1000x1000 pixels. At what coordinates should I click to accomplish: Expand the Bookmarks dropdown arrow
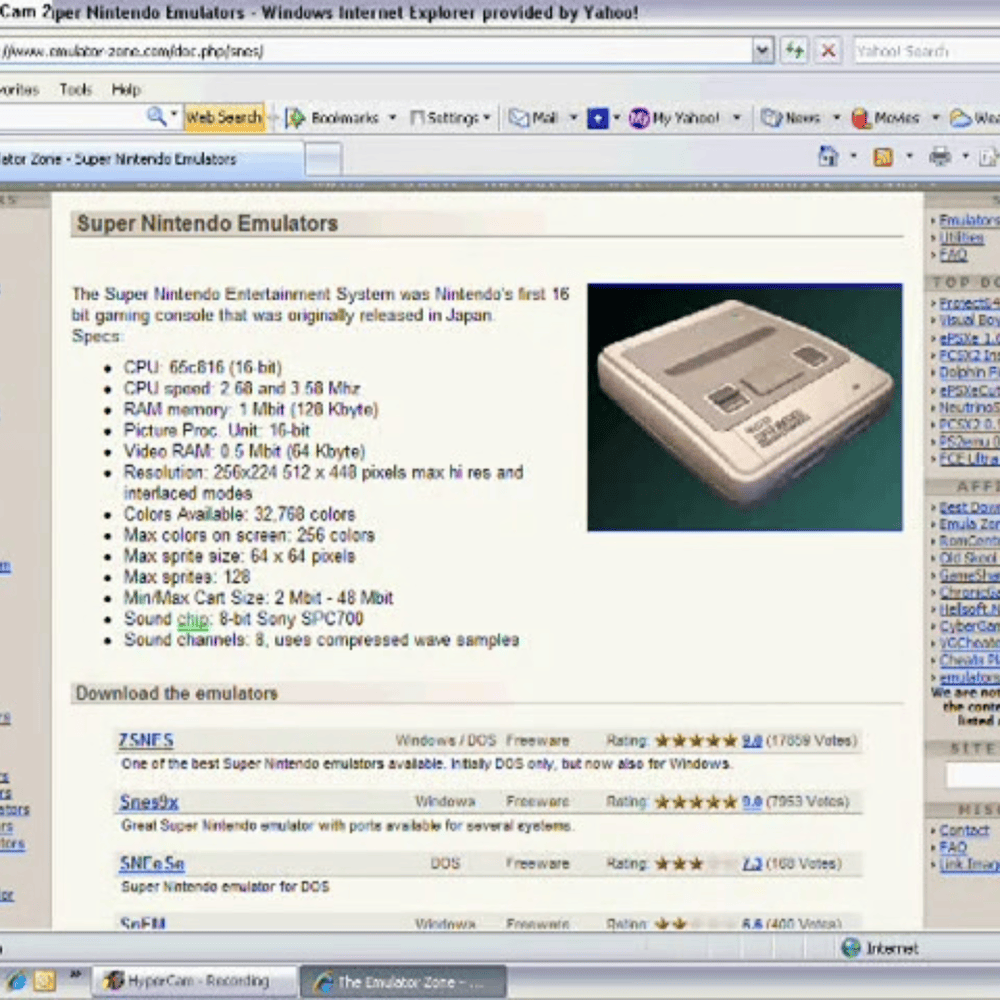(x=392, y=118)
